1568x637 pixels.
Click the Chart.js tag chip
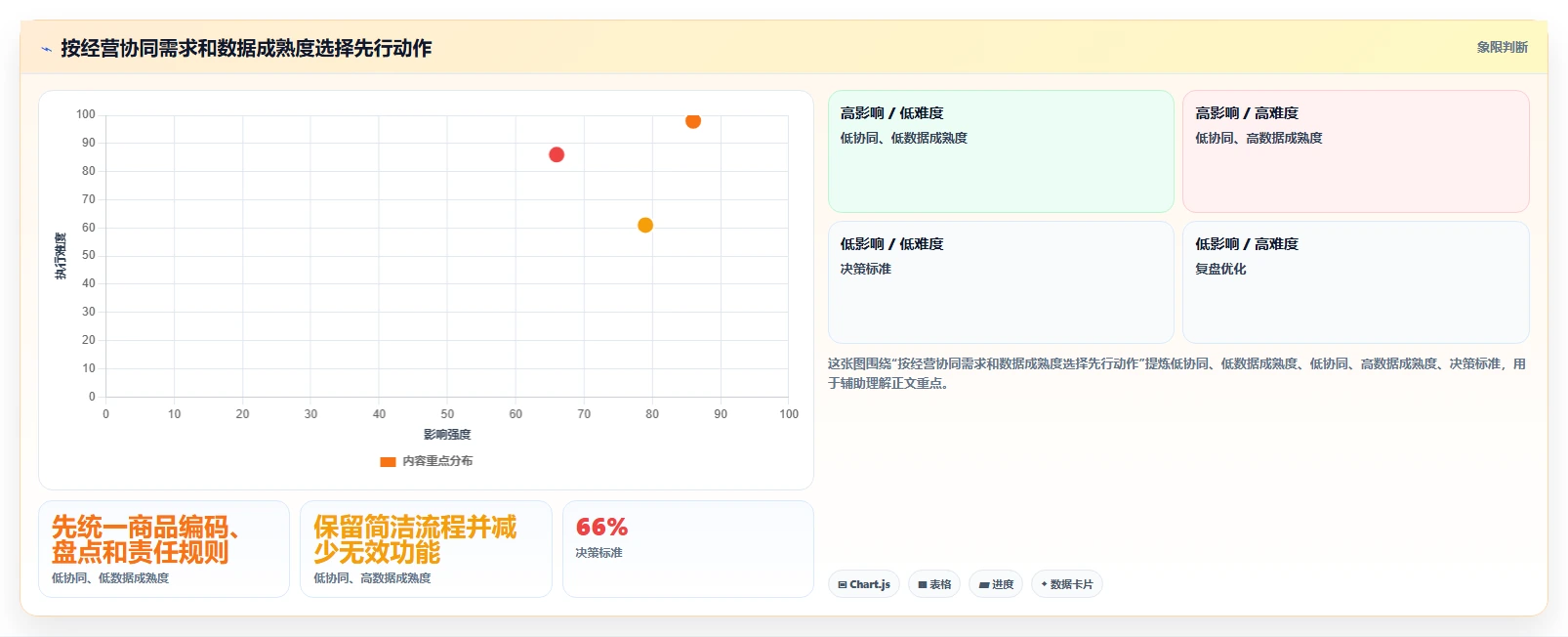click(864, 584)
